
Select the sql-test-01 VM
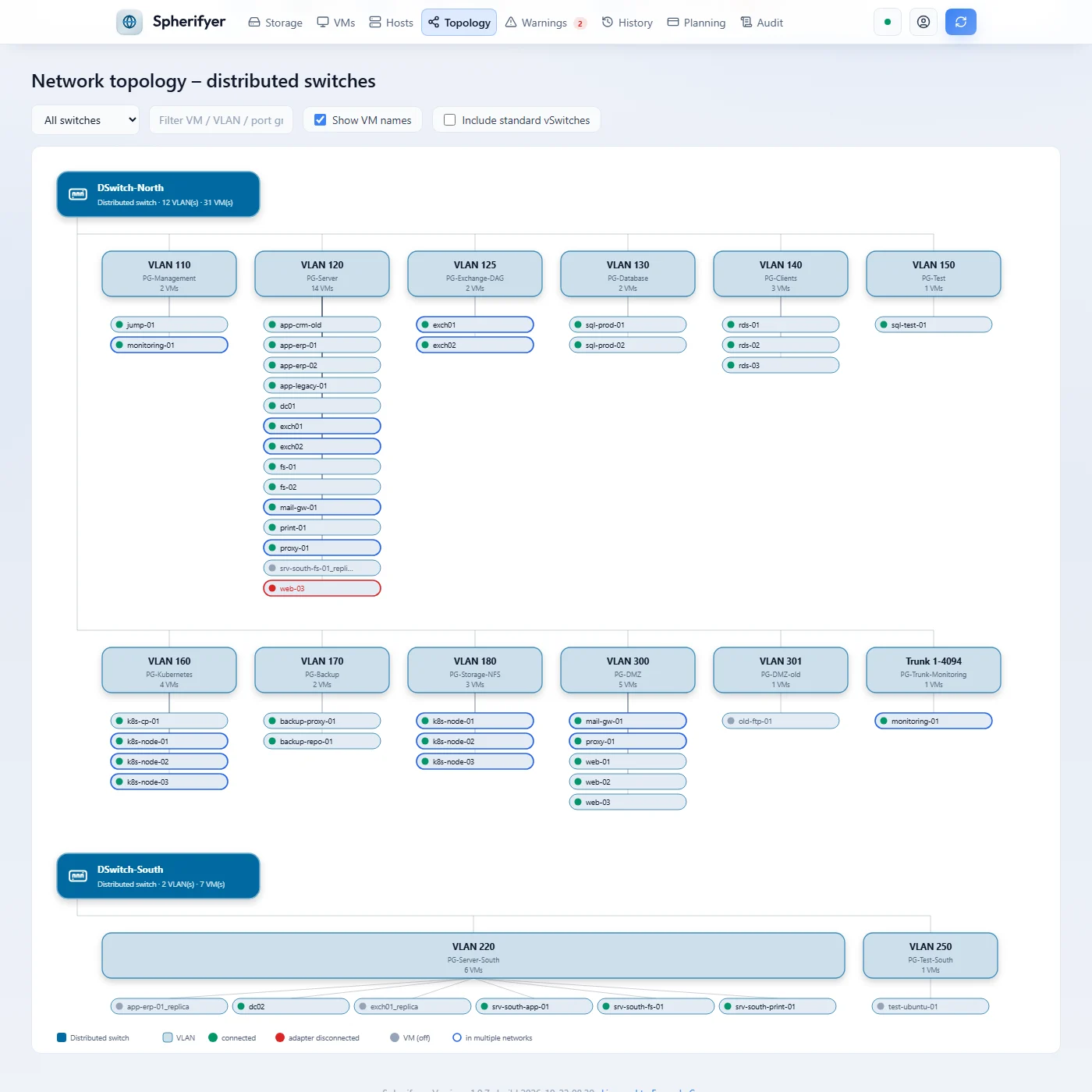tap(934, 324)
